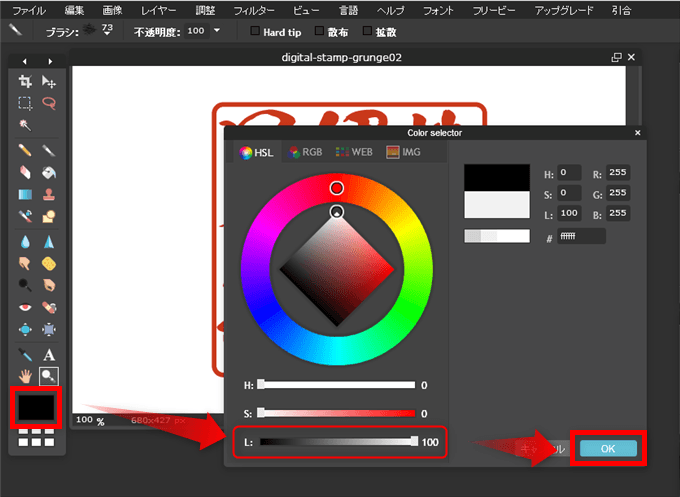680x497 pixels.
Task: Open the brush preset picker dropdown
Action: tap(107, 30)
